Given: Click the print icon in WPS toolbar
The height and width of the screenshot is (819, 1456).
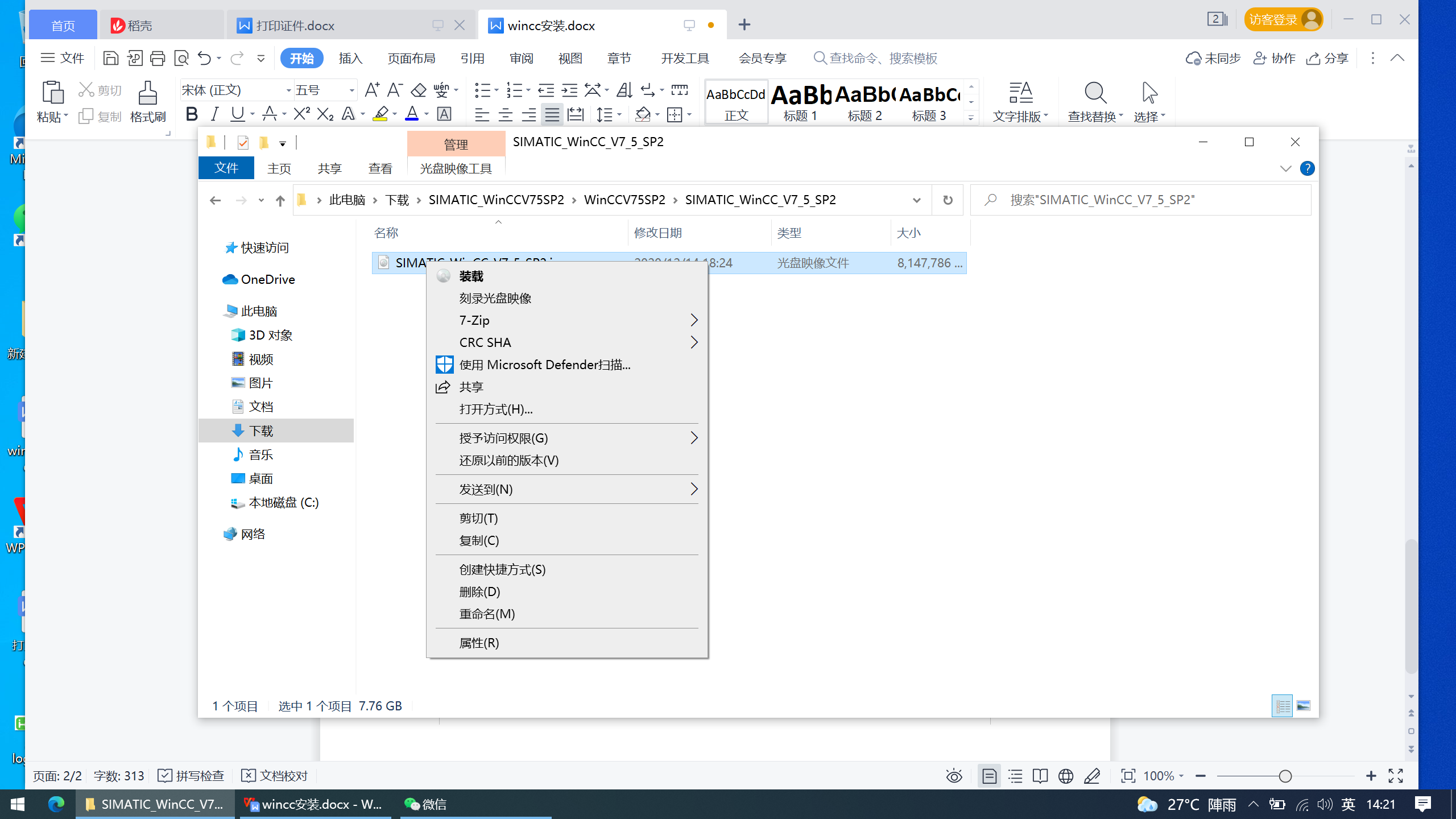Looking at the screenshot, I should (158, 58).
